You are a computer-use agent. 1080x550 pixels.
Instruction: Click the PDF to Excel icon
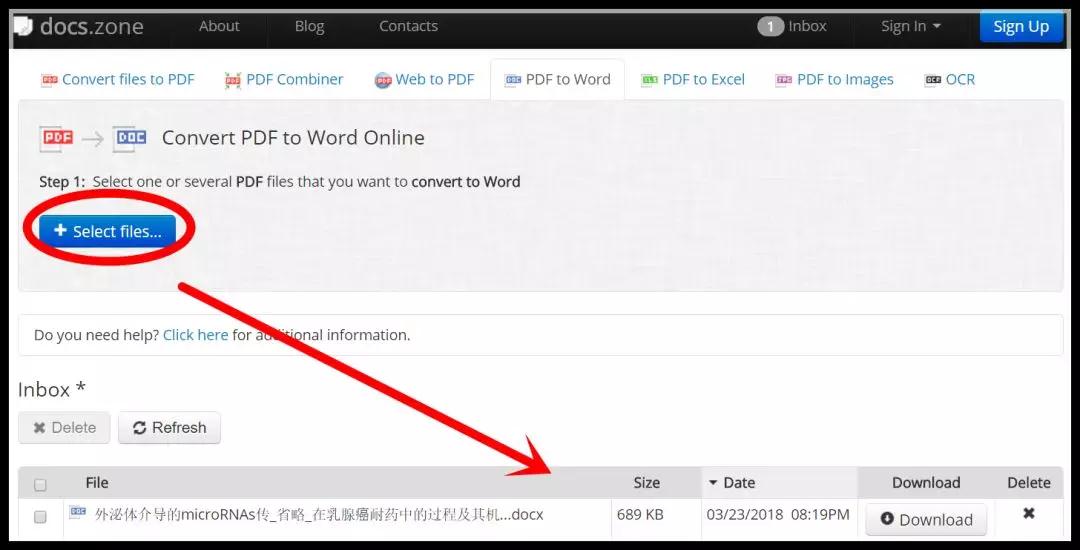650,80
